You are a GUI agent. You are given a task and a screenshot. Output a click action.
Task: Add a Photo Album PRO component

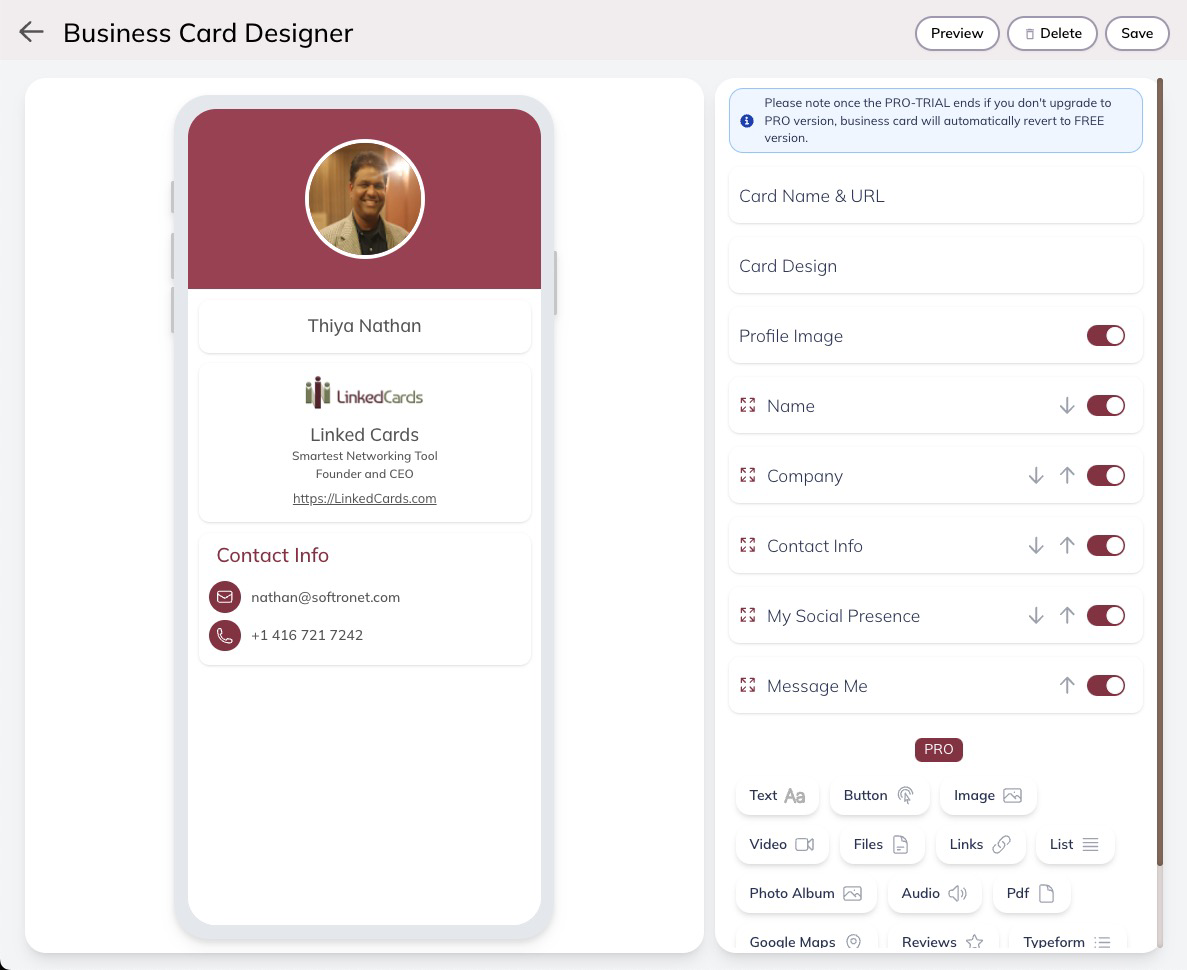pyautogui.click(x=805, y=893)
